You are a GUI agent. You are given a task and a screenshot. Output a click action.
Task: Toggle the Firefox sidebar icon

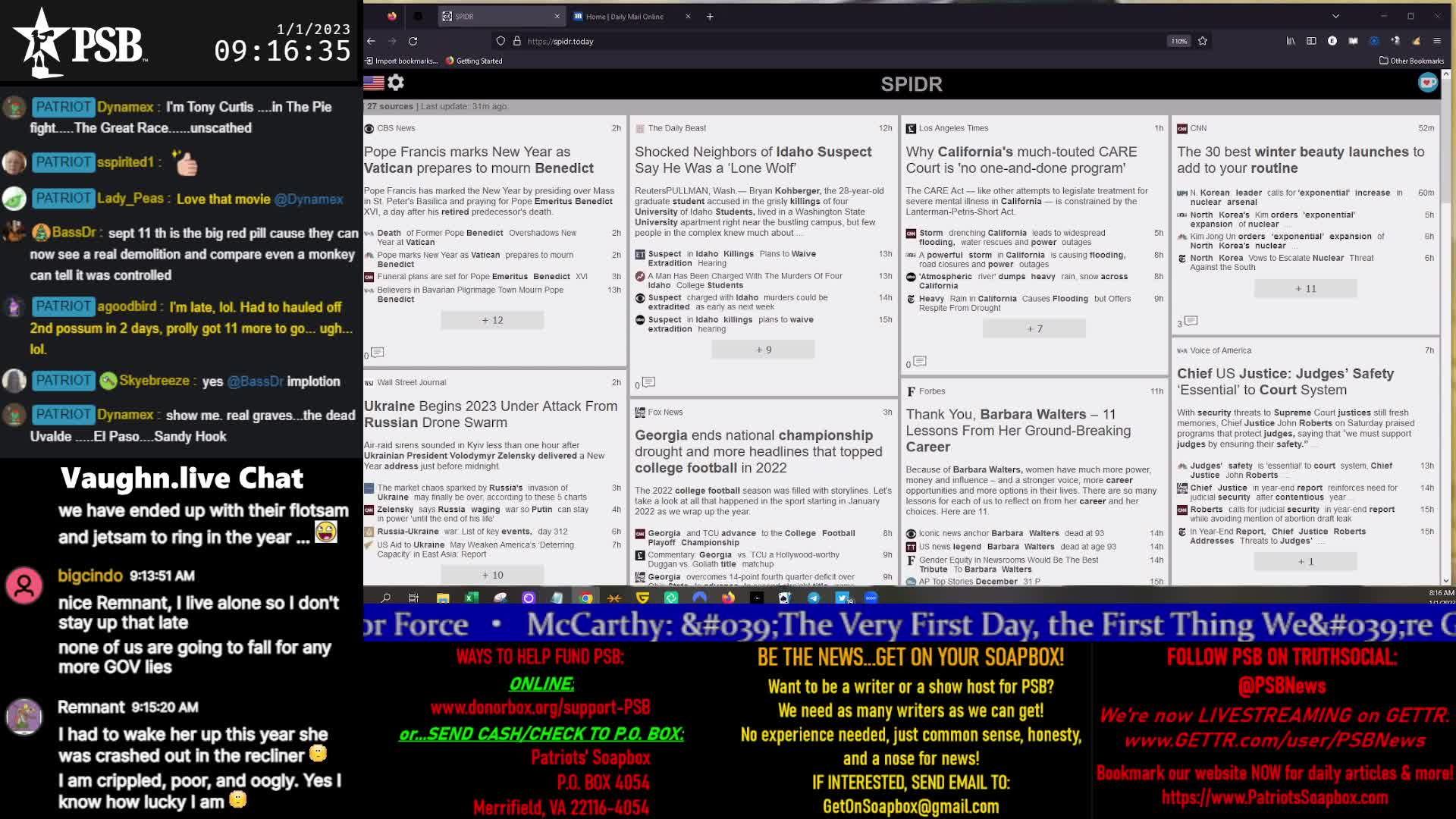(x=1311, y=41)
